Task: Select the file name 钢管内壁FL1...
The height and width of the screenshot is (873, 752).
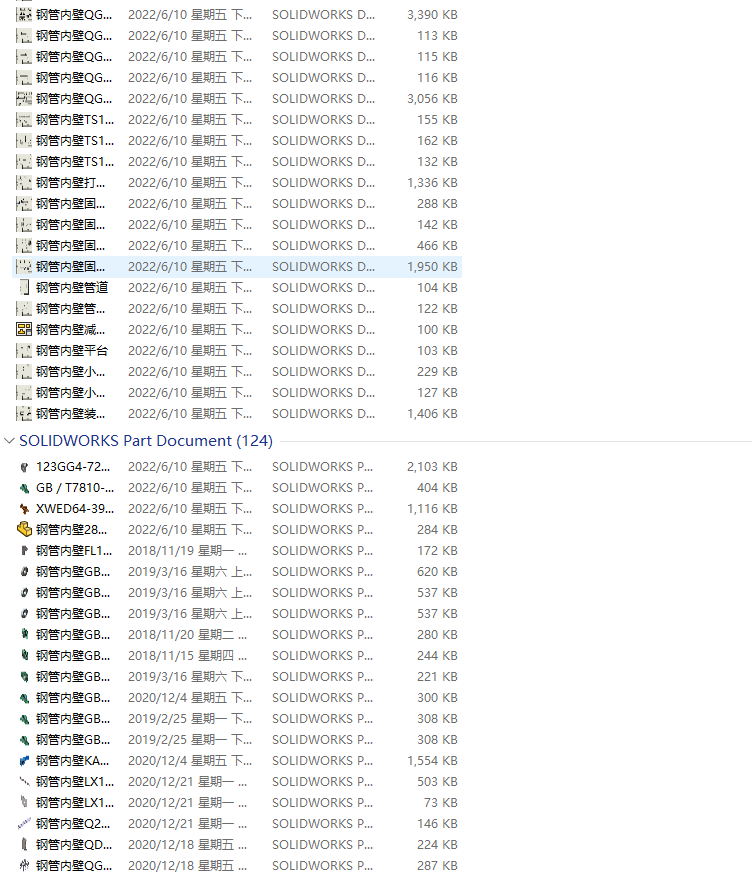Action: tap(74, 551)
